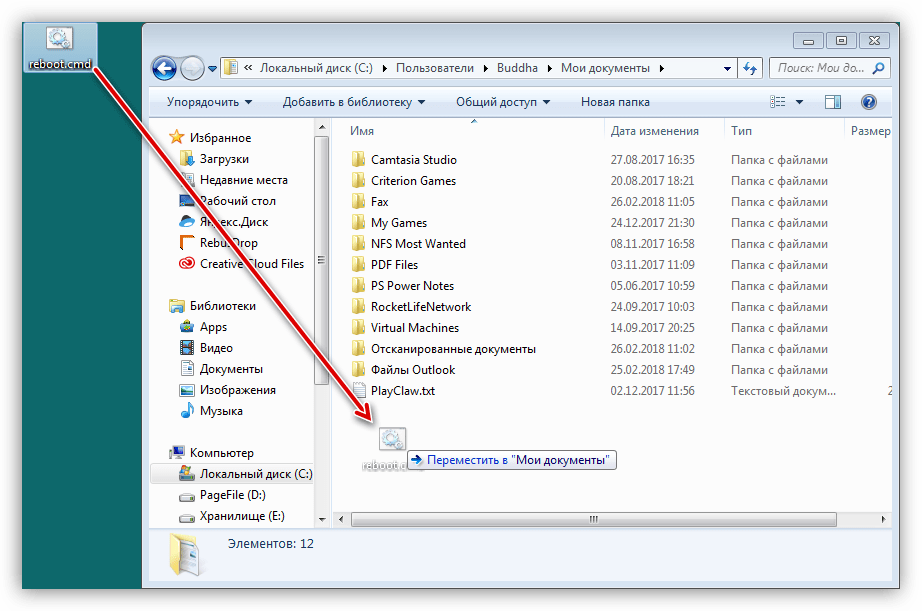Image resolution: width=922 pixels, height=611 pixels.
Task: Toggle the preview pane button
Action: point(832,102)
